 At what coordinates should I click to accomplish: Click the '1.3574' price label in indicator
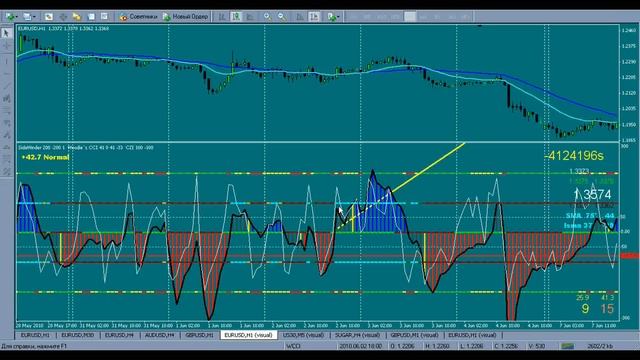(592, 194)
